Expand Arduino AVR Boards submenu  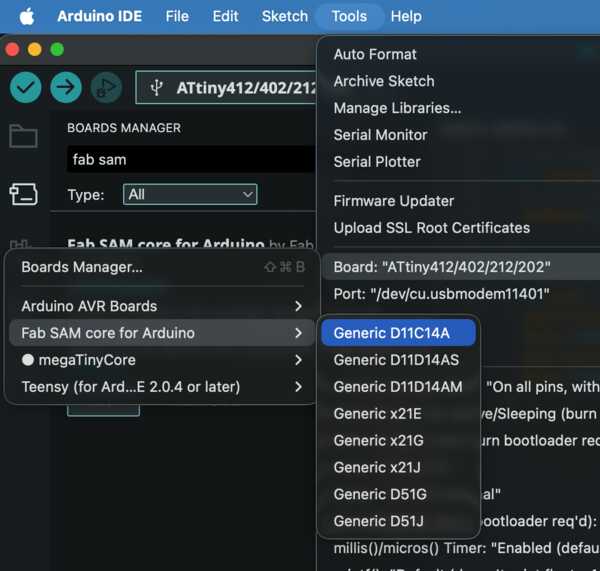click(162, 306)
